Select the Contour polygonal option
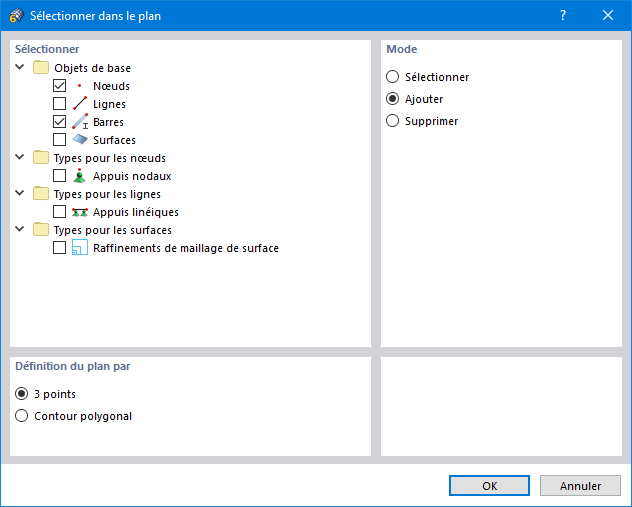This screenshot has height=507, width=632. point(23,416)
